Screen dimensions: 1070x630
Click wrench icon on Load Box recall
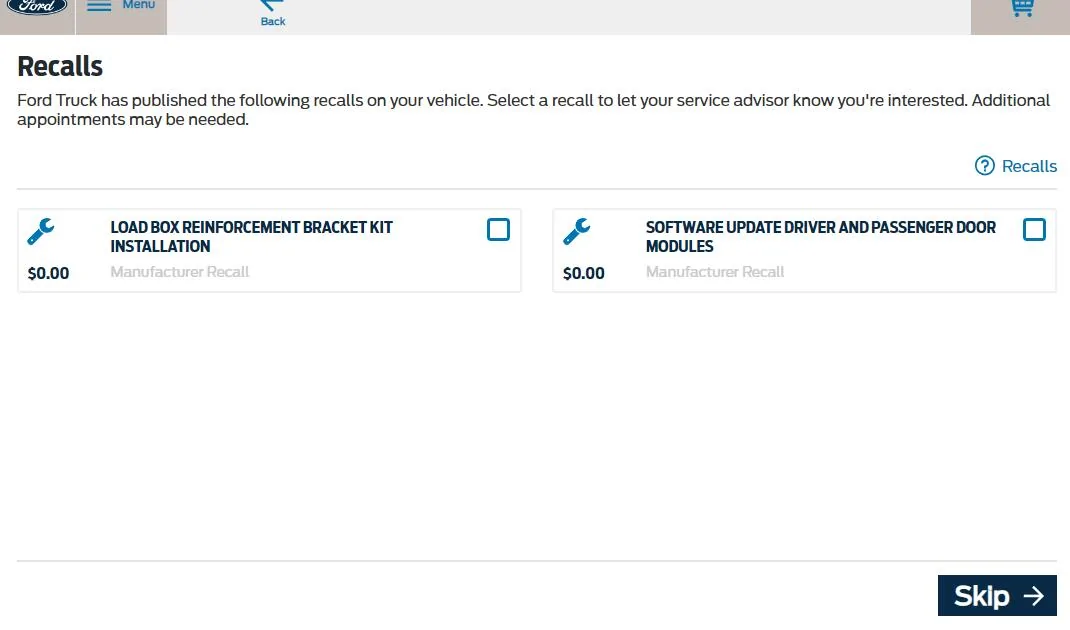[41, 231]
